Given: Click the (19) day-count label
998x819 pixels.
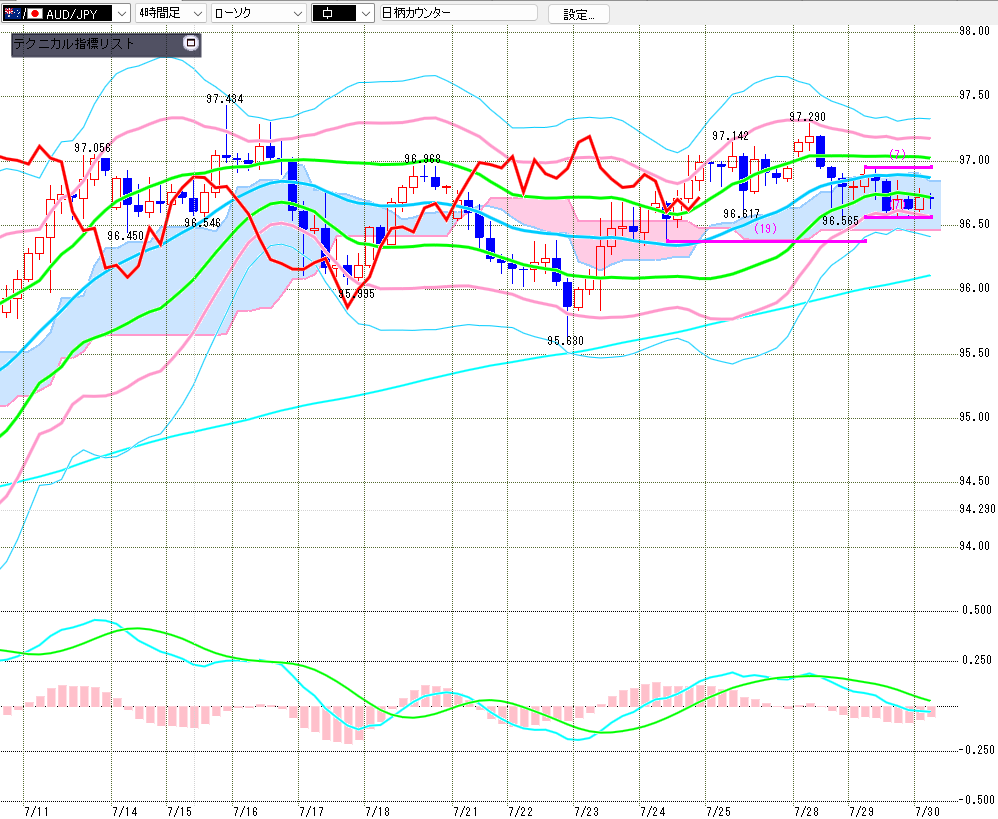Looking at the screenshot, I should pos(765,228).
